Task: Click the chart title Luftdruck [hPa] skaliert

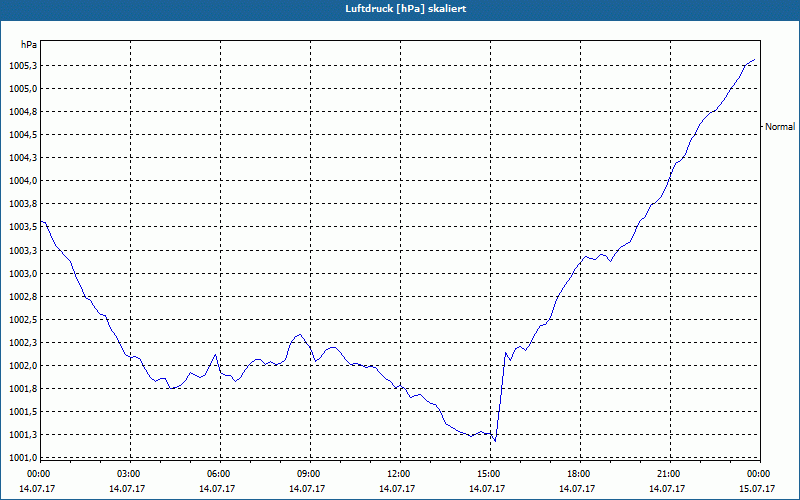Action: (405, 9)
